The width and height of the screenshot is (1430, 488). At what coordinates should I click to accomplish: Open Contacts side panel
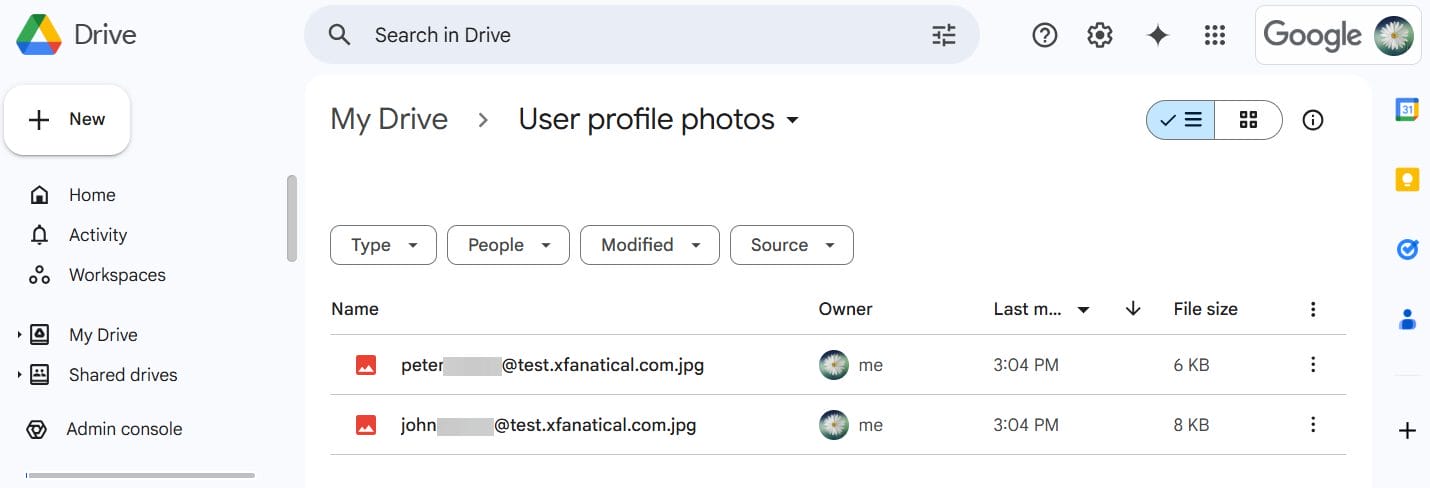point(1407,320)
